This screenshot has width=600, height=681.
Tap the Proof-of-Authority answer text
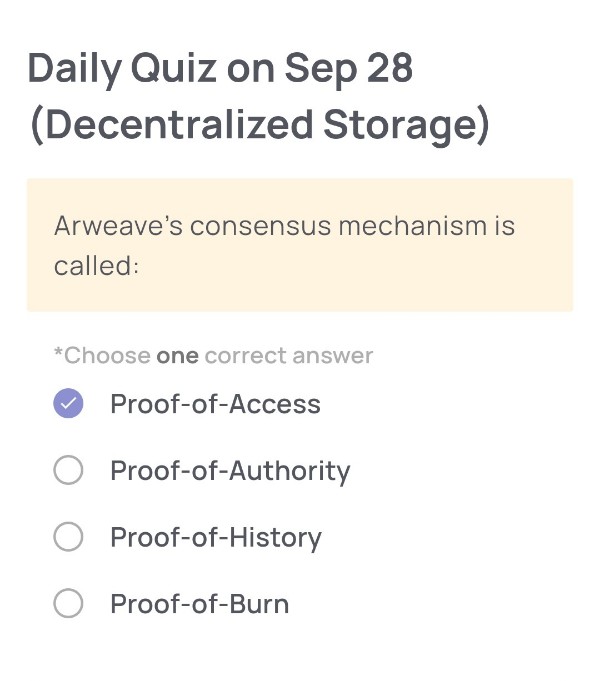pyautogui.click(x=230, y=470)
